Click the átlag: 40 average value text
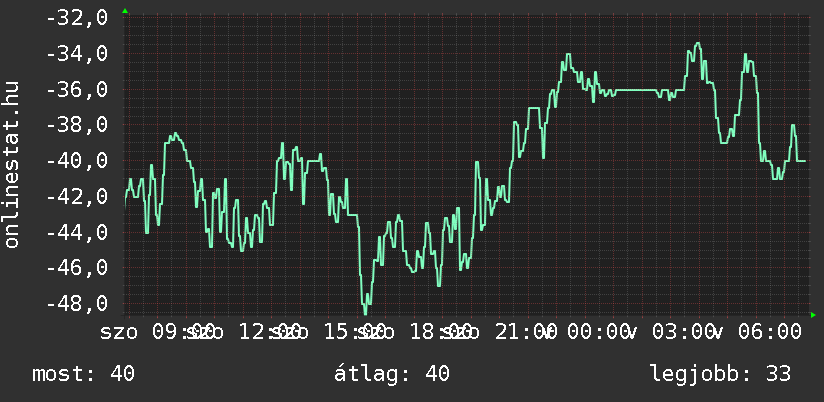 pos(392,374)
